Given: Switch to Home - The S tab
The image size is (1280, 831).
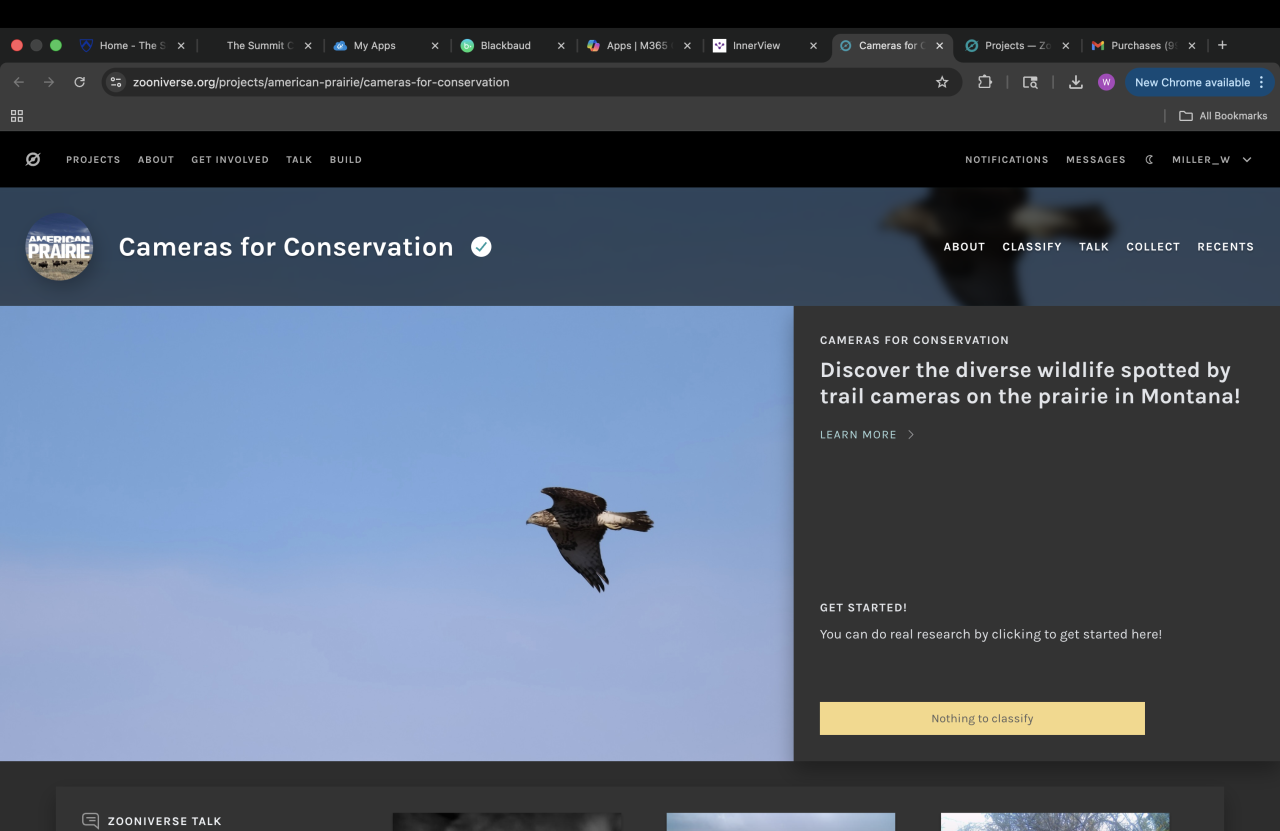Looking at the screenshot, I should [x=130, y=46].
